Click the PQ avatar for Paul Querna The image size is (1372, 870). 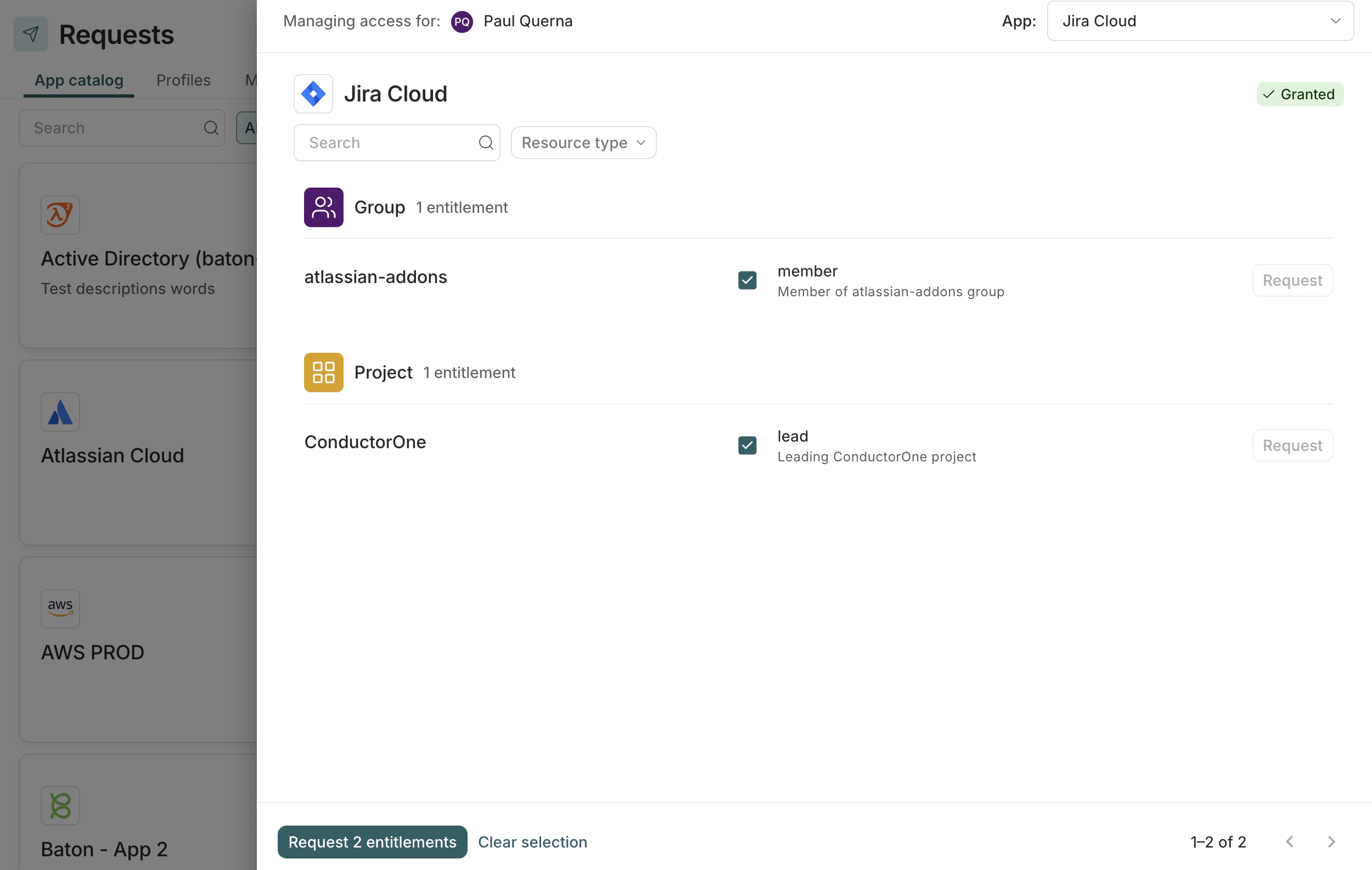coord(462,21)
